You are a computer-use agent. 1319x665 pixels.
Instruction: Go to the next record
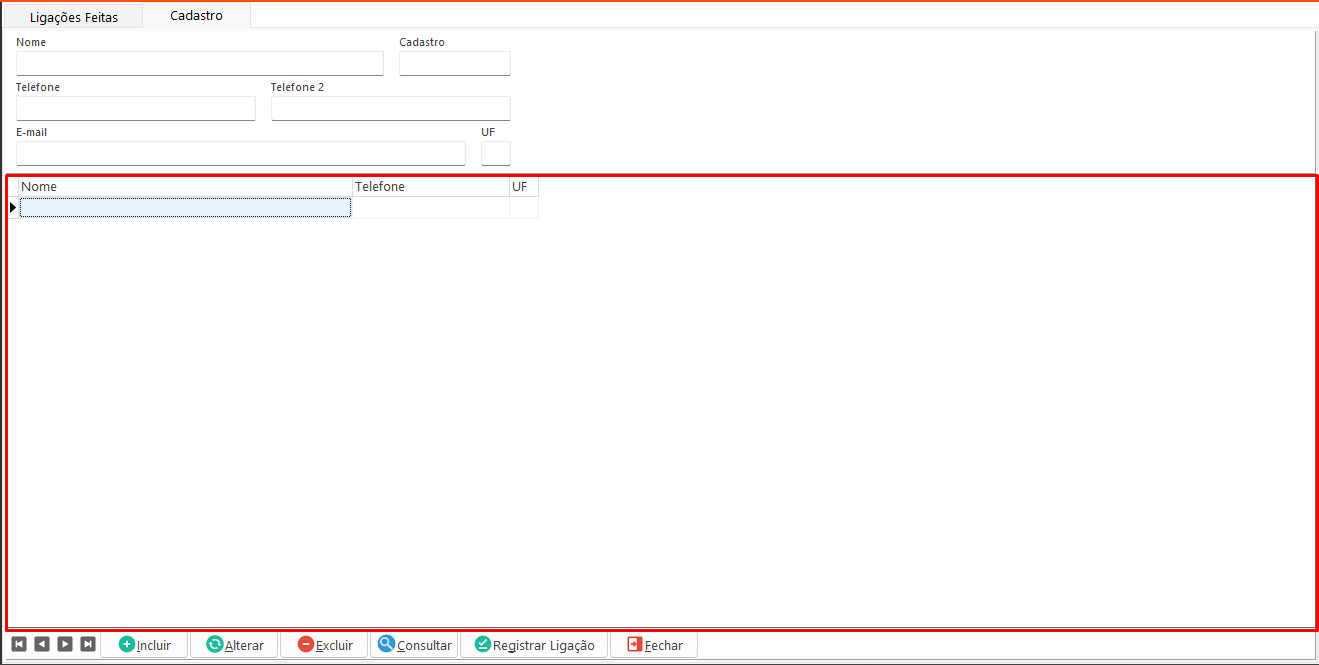pos(64,644)
